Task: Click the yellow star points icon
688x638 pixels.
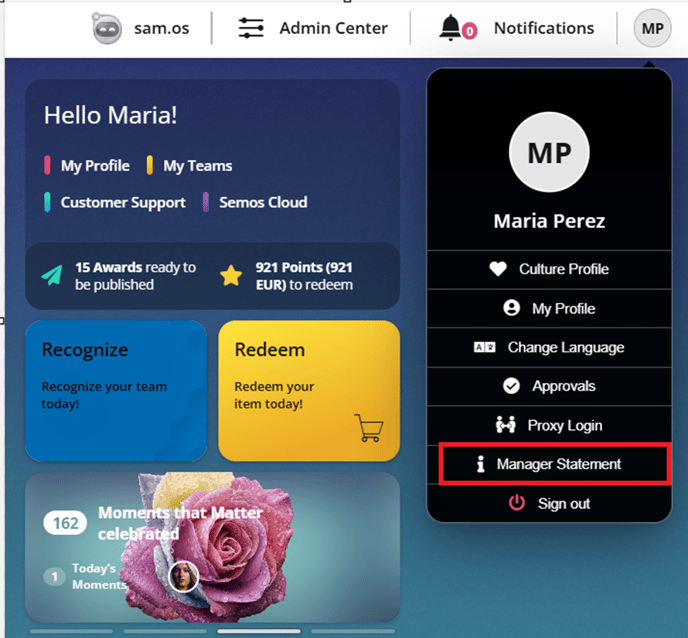Action: (x=231, y=276)
